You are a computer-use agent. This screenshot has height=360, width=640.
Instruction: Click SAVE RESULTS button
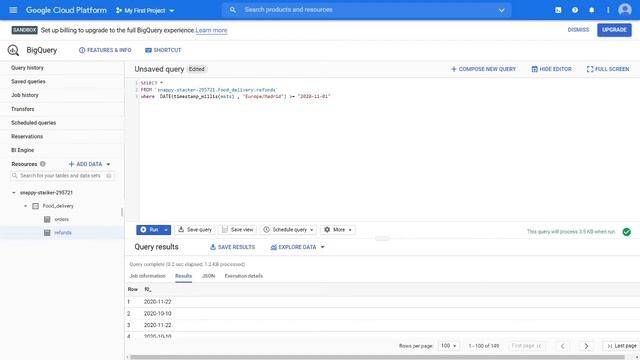tap(232, 247)
